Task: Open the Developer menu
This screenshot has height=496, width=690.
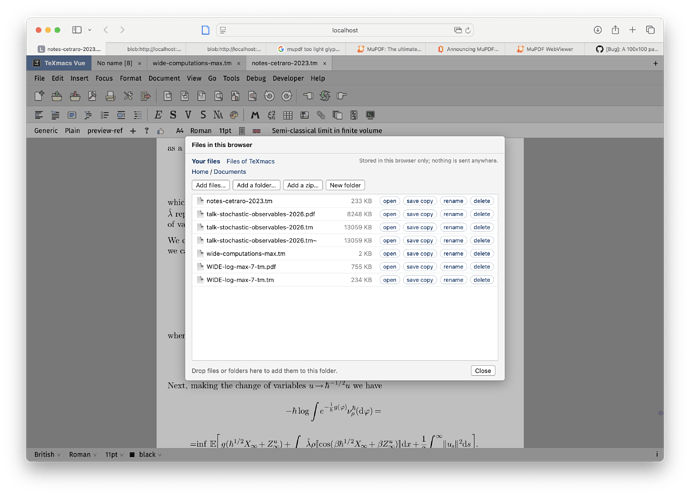Action: (288, 78)
